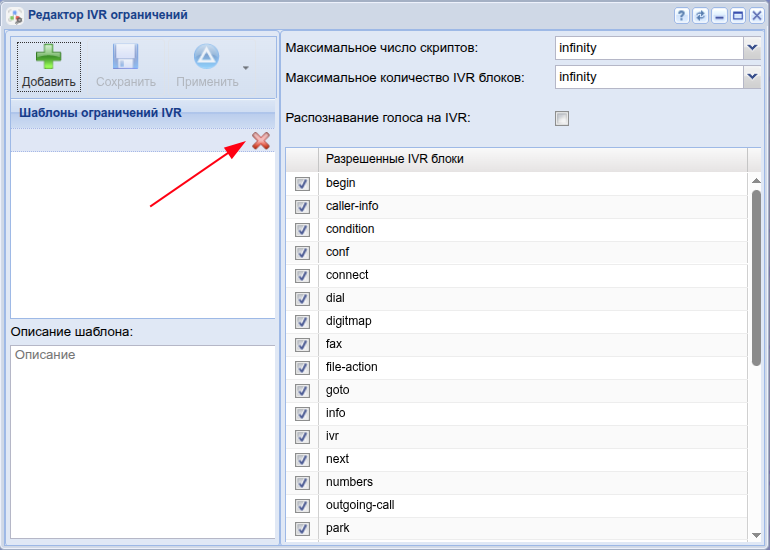The image size is (770, 550).
Task: Uncheck the begin IVR block
Action: (x=303, y=184)
